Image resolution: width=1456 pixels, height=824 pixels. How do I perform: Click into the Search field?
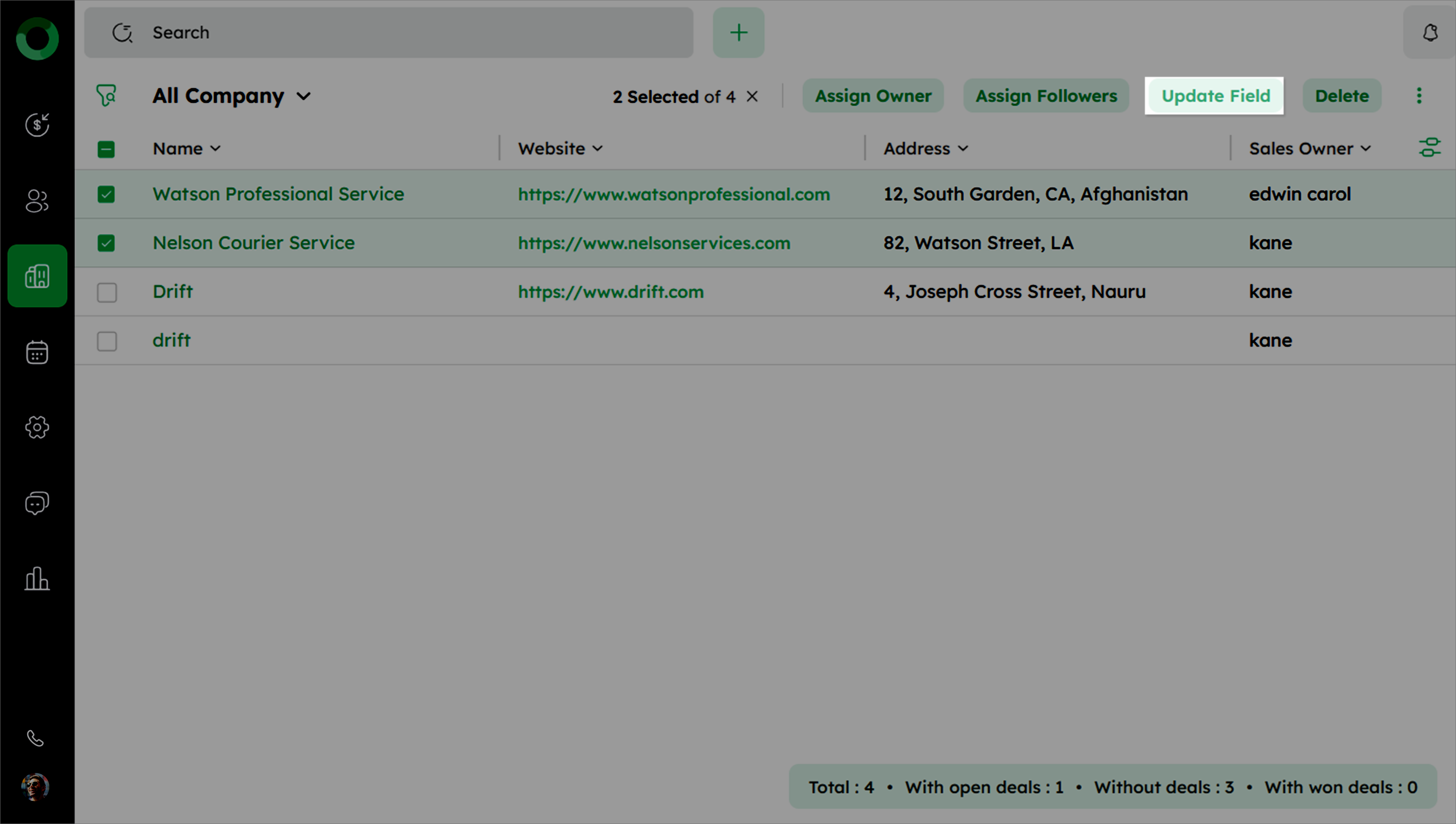click(x=396, y=33)
